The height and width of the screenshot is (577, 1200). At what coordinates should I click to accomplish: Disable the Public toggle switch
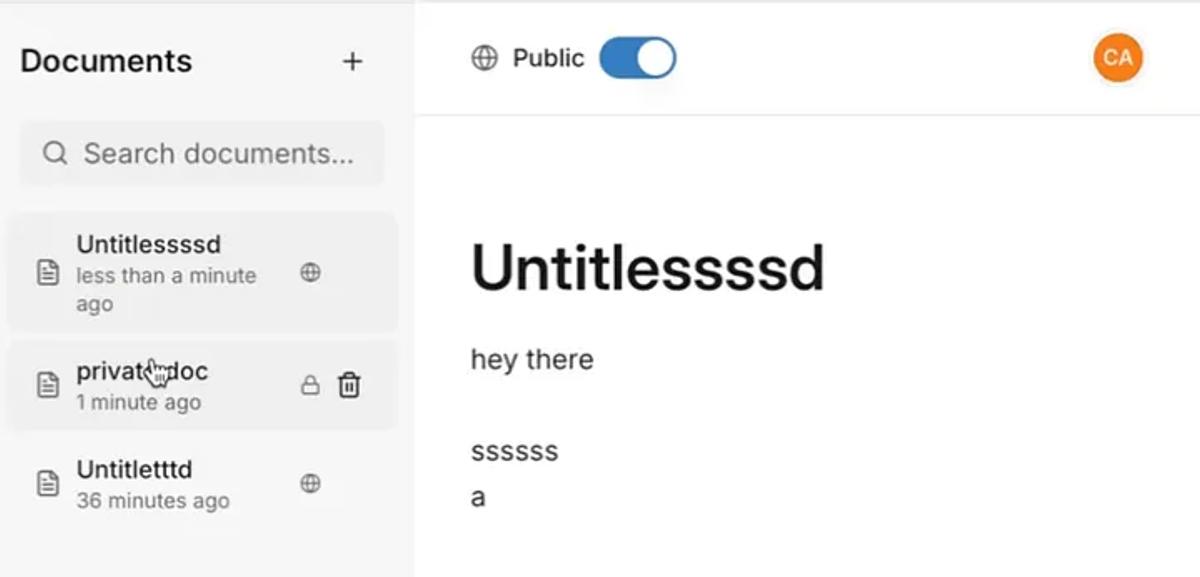pos(637,57)
